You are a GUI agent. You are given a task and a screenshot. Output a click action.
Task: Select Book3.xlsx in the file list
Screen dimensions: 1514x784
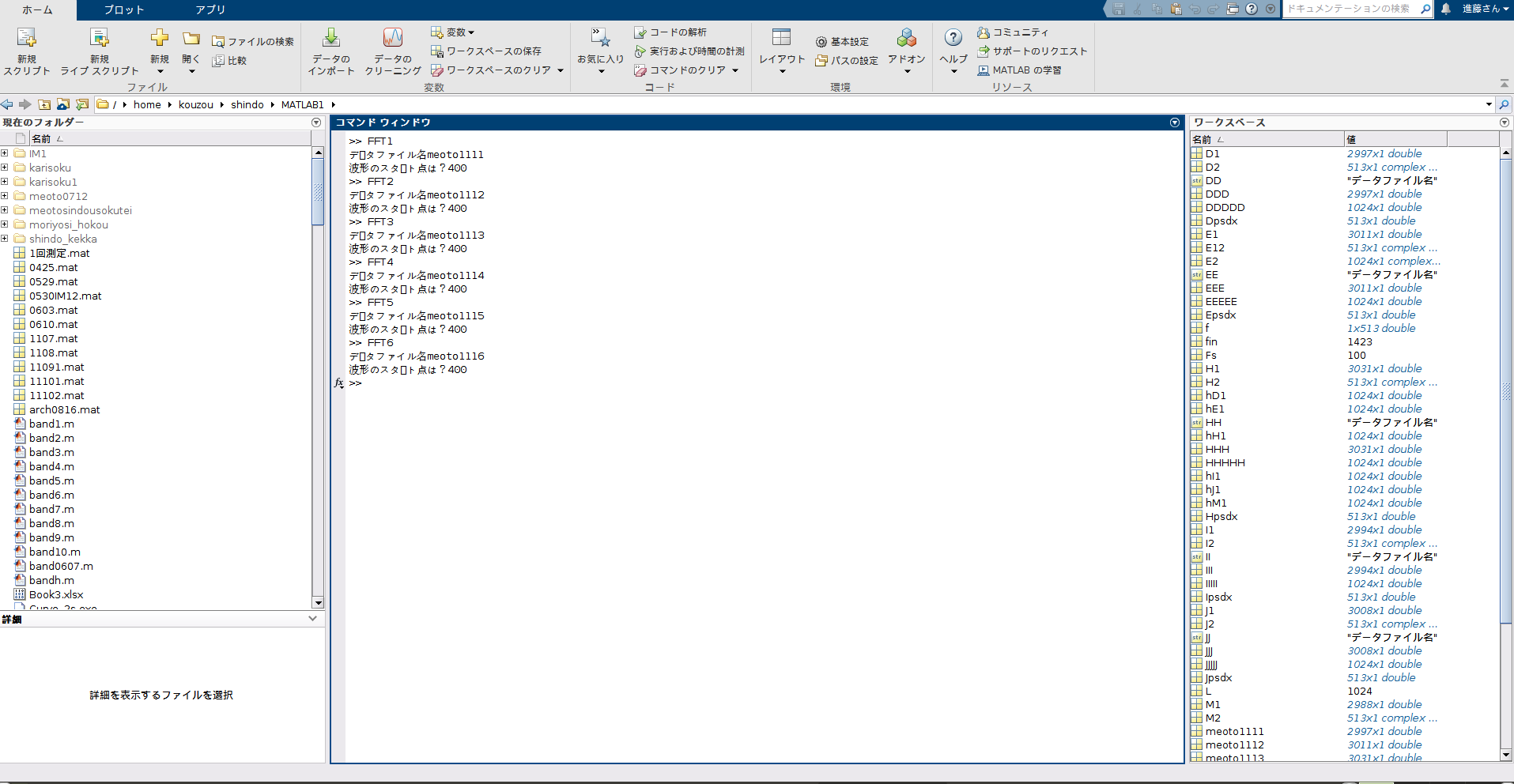[55, 594]
